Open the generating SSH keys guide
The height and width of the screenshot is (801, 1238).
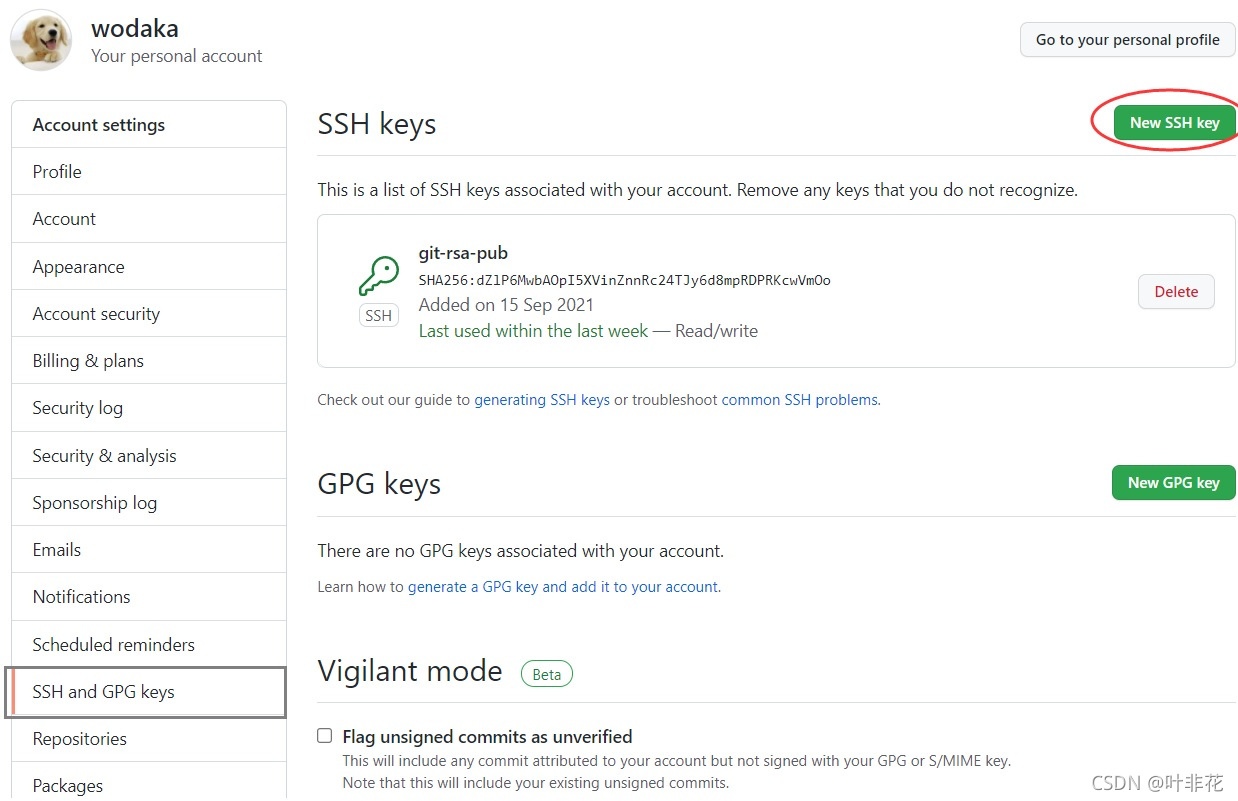tap(541, 400)
